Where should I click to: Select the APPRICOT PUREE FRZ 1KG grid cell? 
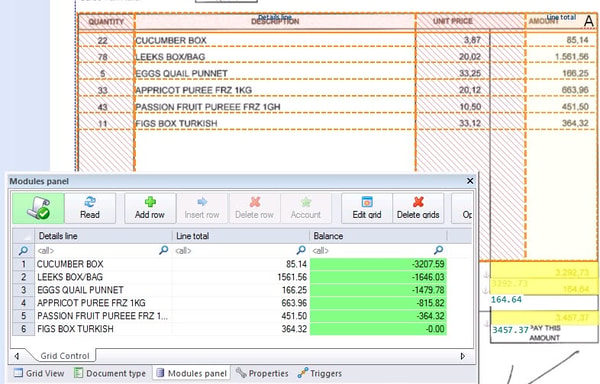coord(104,303)
